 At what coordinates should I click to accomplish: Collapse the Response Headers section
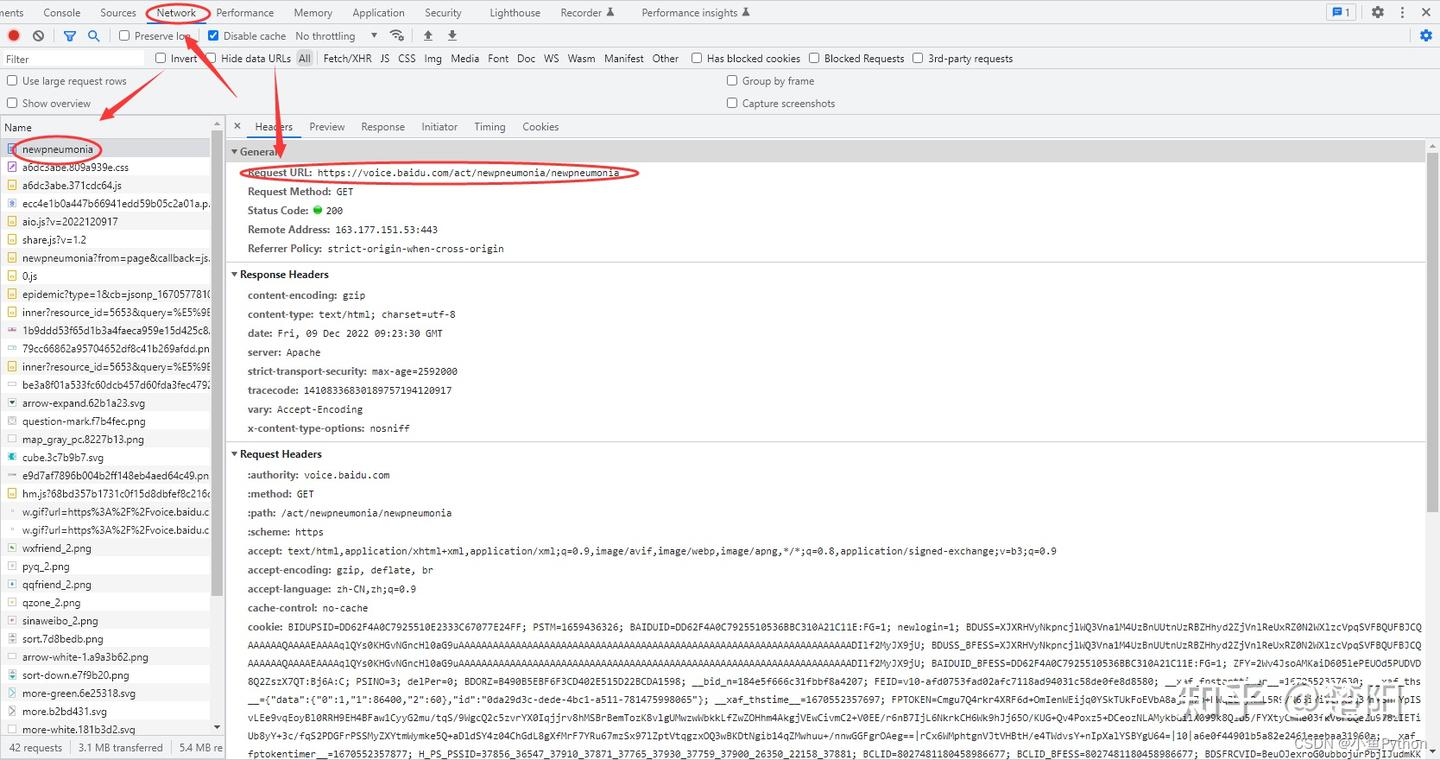(235, 274)
